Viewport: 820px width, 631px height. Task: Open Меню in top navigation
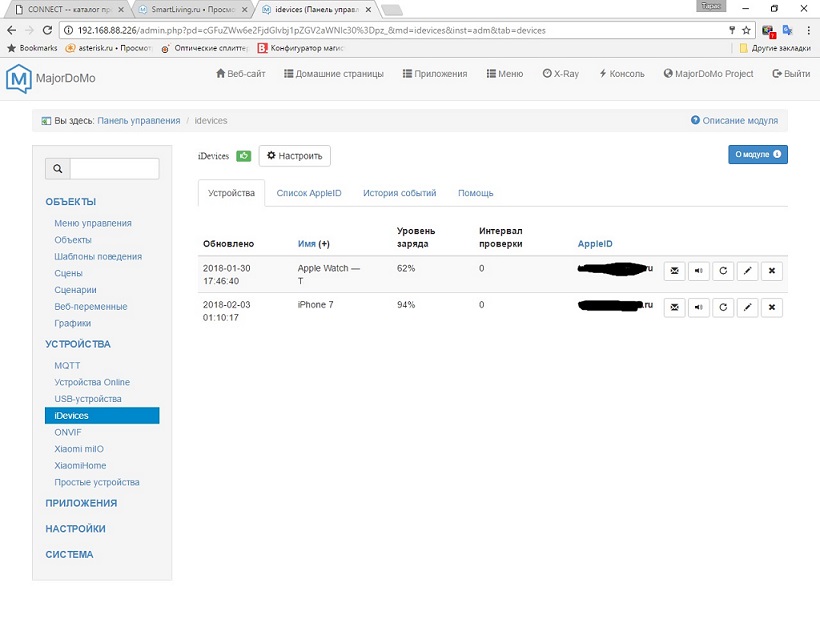505,74
